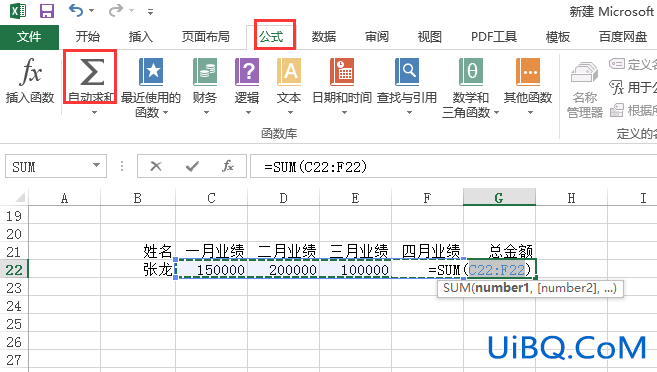Cancel the formula entry with X
The image size is (657, 372).
156,166
